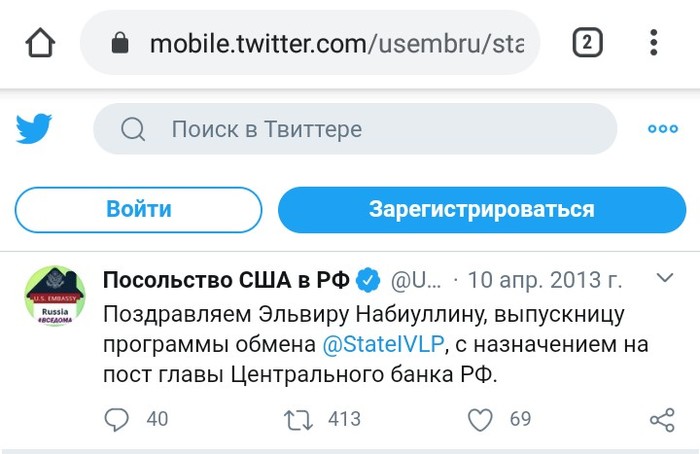Open the Chrome three-dot vertical menu
Screen dimensions: 700x454
[654, 43]
